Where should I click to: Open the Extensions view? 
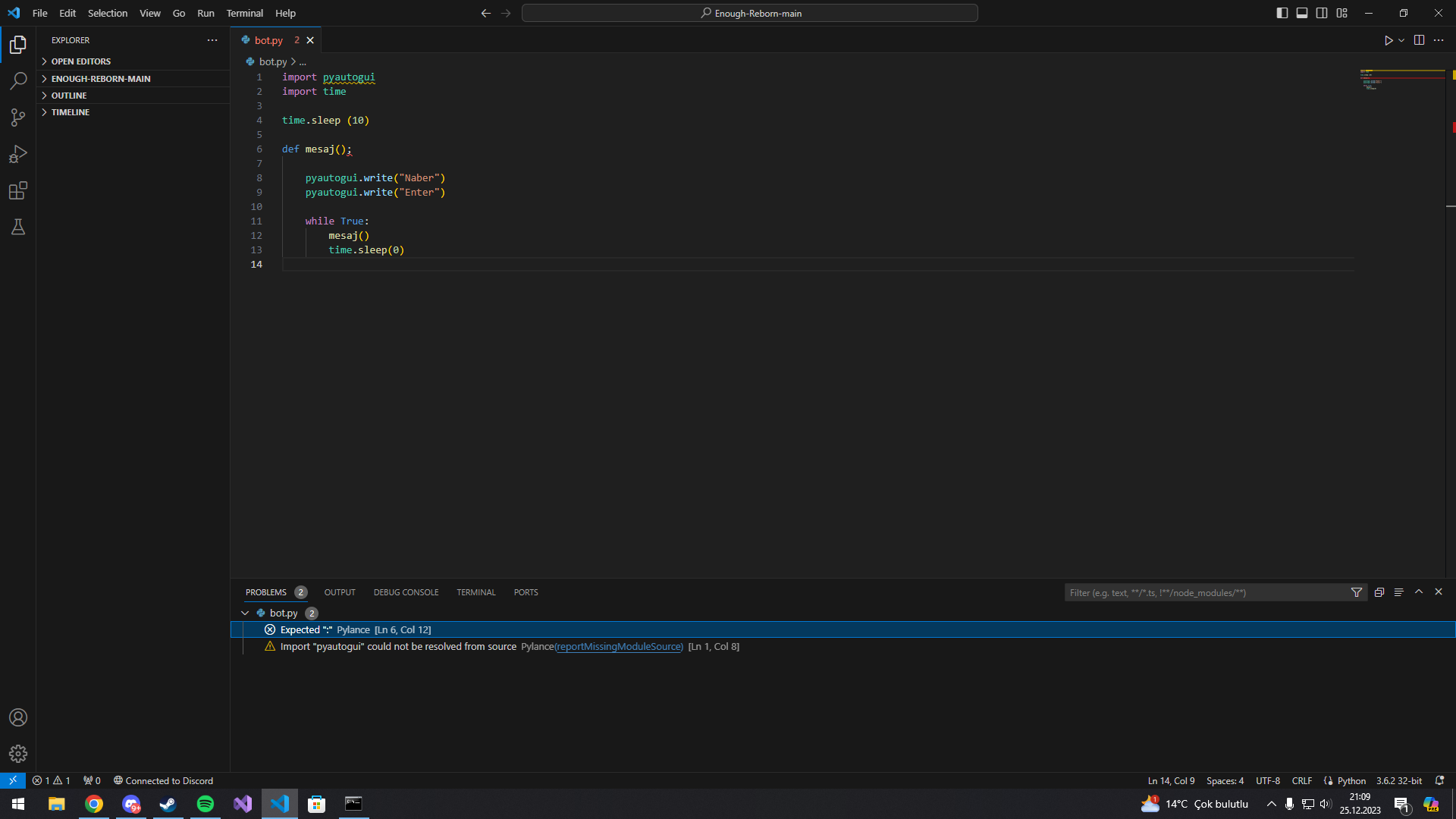coord(18,190)
